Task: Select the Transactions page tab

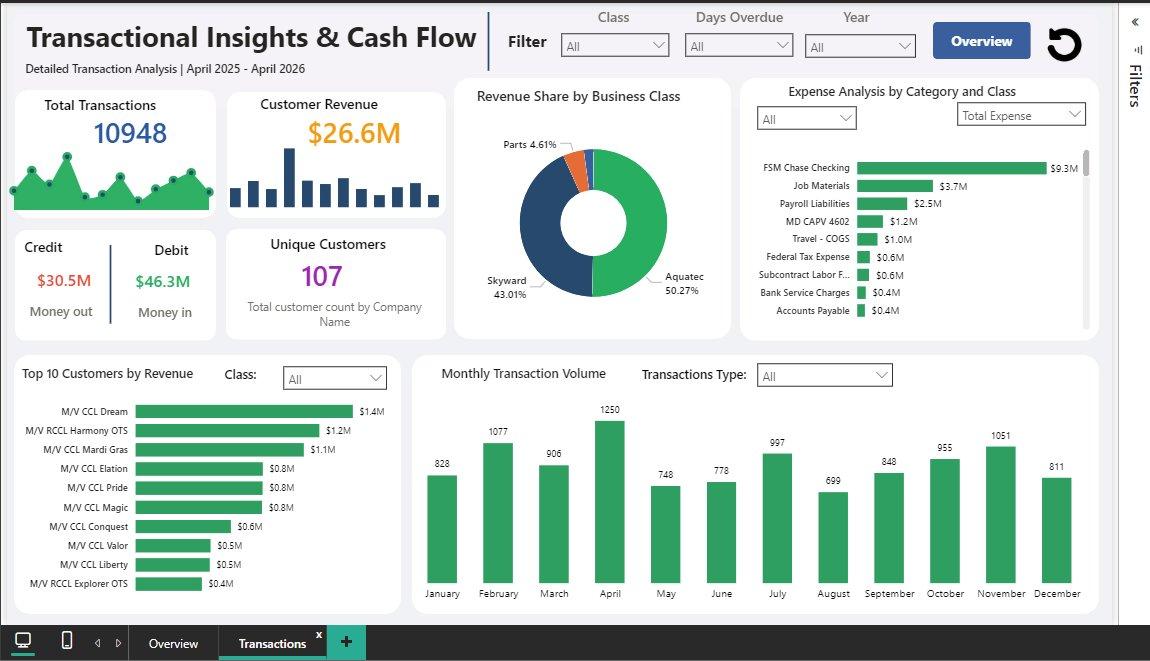Action: 272,643
